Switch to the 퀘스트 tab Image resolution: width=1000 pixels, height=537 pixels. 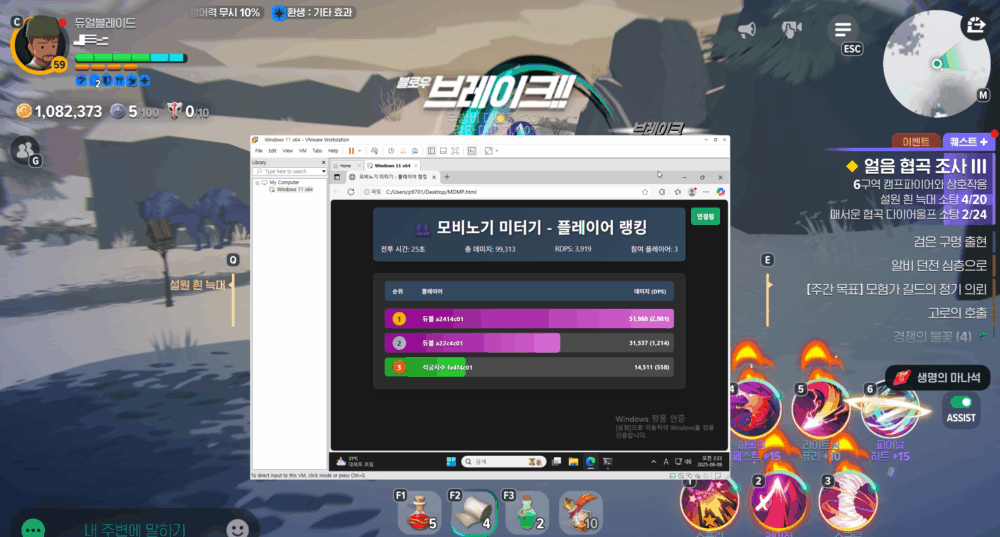pyautogui.click(x=968, y=142)
